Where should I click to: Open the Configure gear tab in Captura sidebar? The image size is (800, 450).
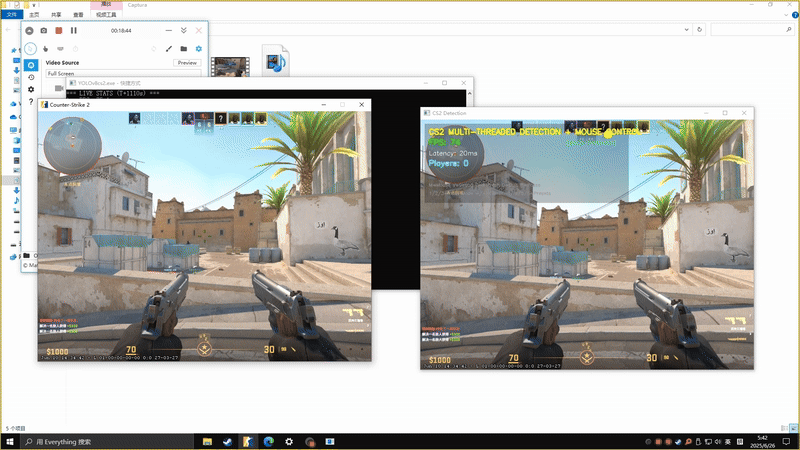click(x=31, y=89)
